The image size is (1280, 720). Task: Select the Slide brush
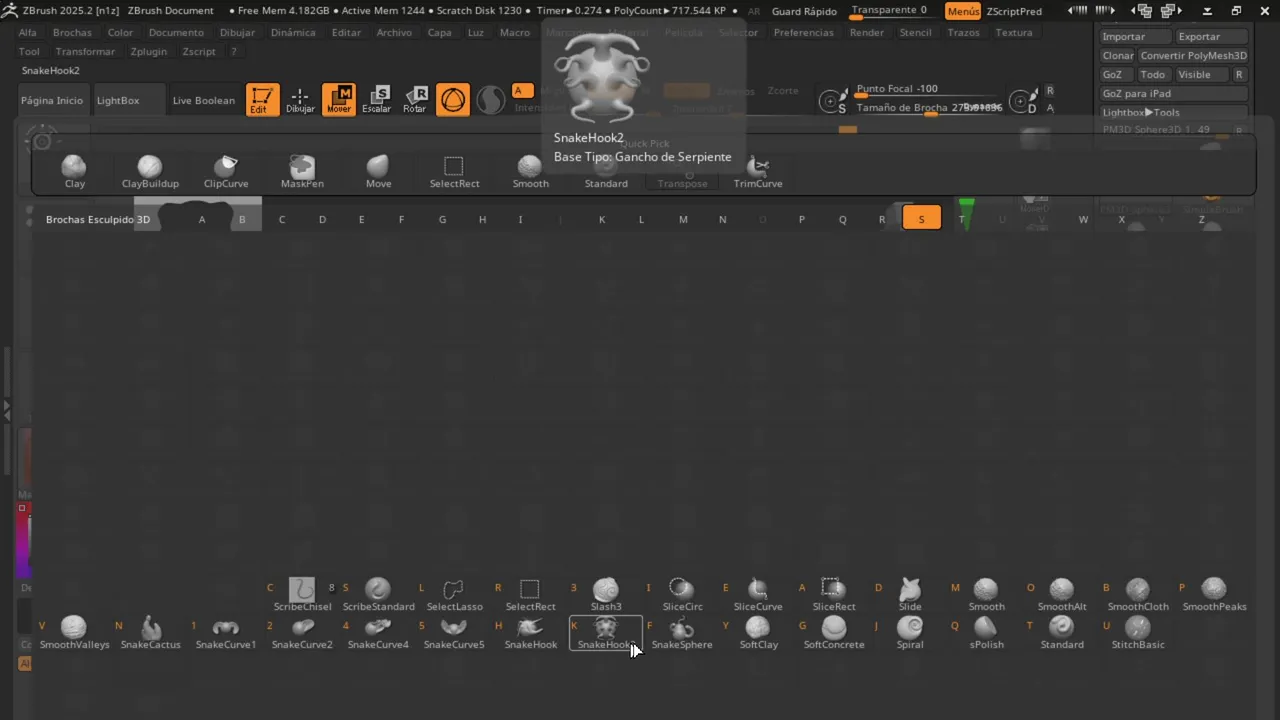[910, 594]
